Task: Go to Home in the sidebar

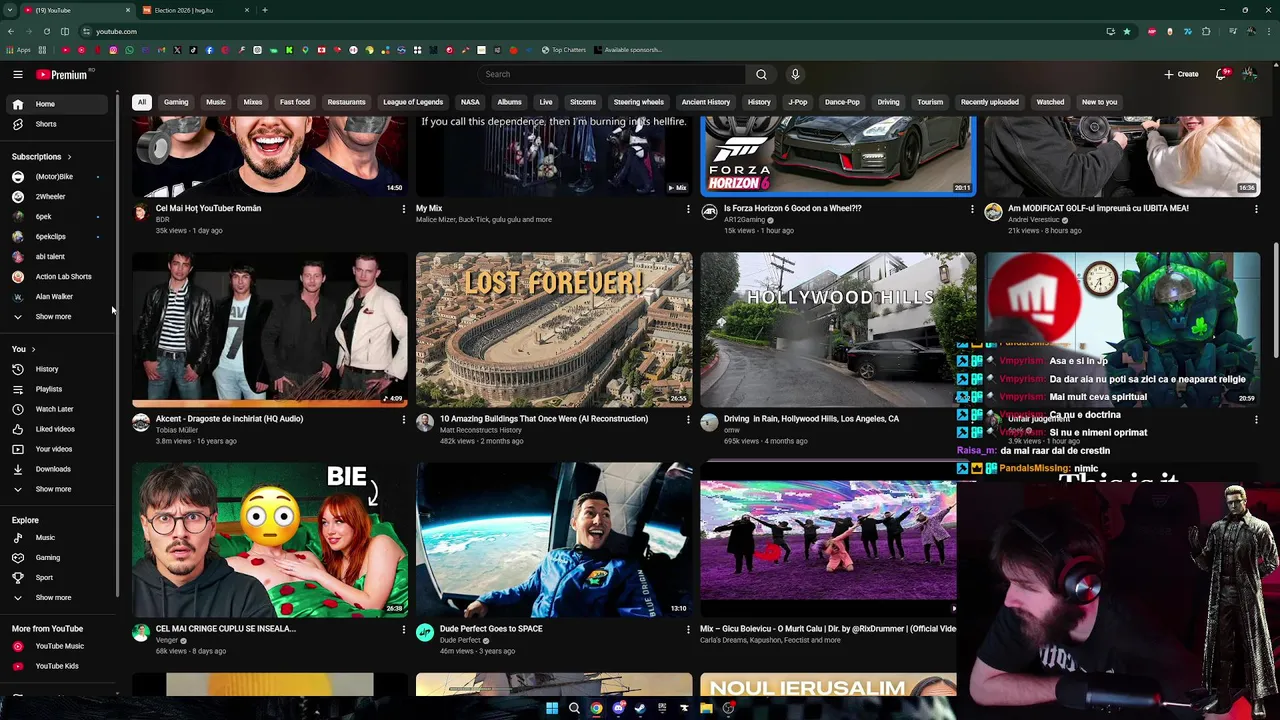Action: (x=55, y=104)
